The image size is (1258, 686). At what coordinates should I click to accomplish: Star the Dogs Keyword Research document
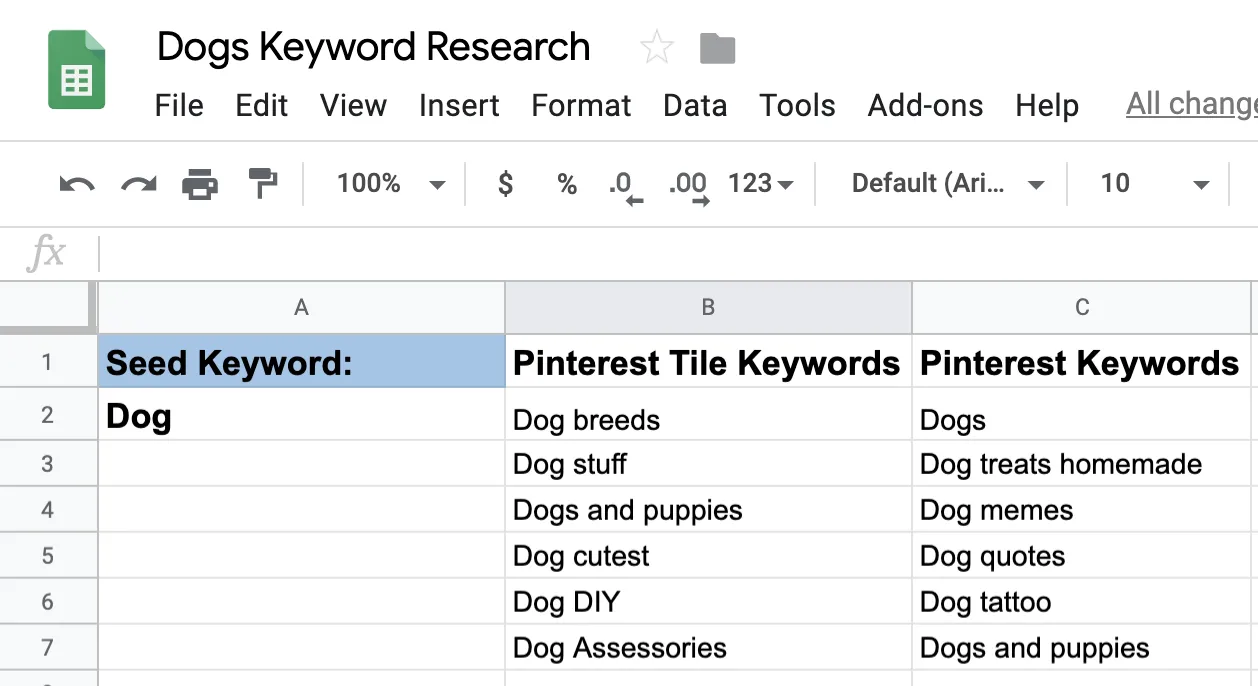tap(656, 48)
